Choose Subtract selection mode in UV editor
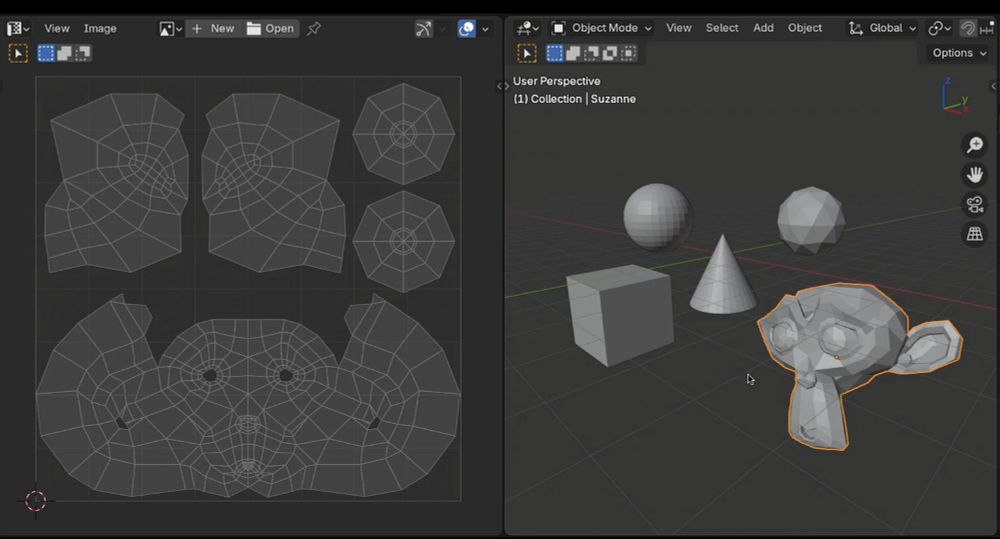1000x539 pixels. coord(83,53)
